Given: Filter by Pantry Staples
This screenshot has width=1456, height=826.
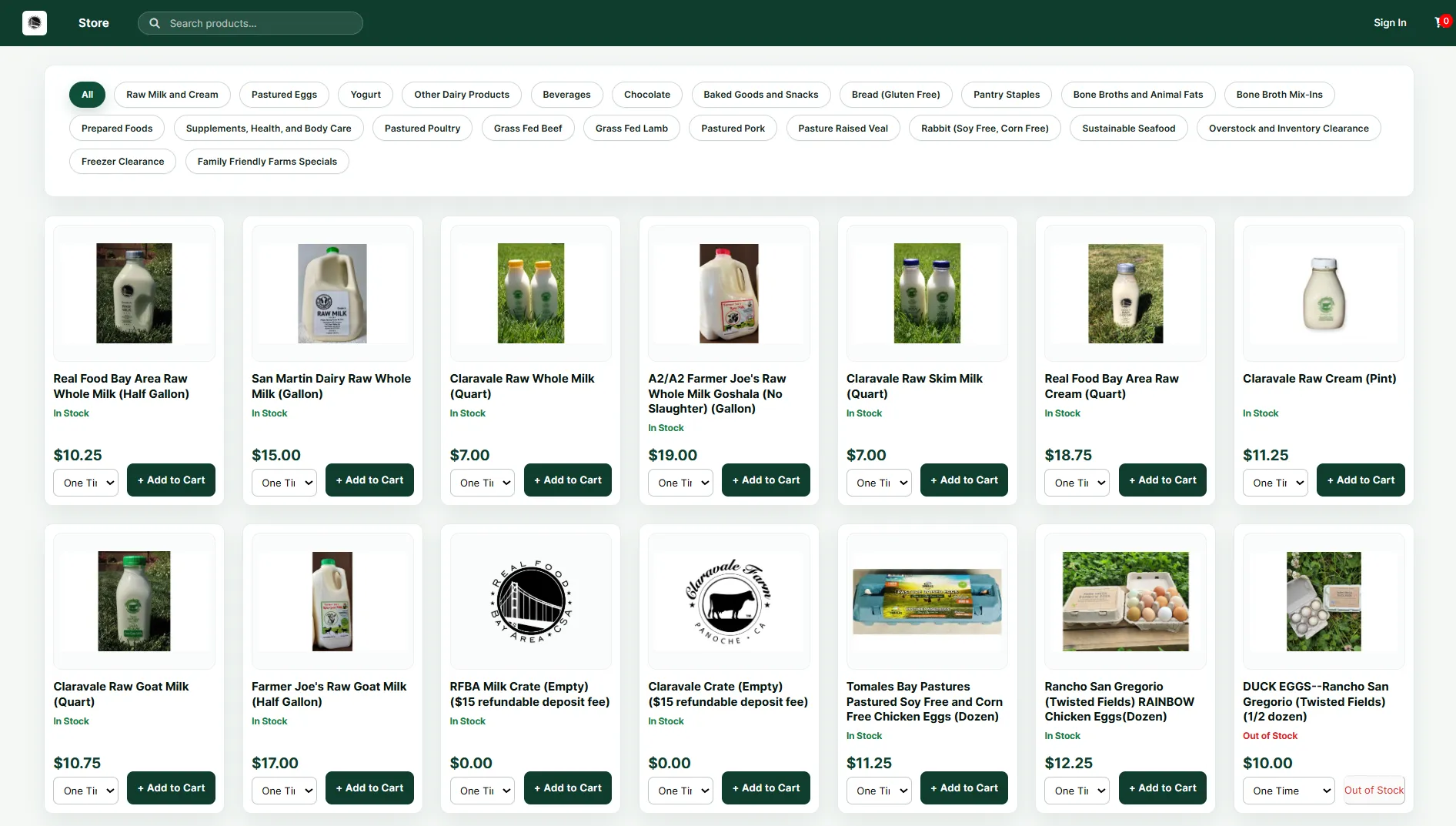Looking at the screenshot, I should (1007, 95).
